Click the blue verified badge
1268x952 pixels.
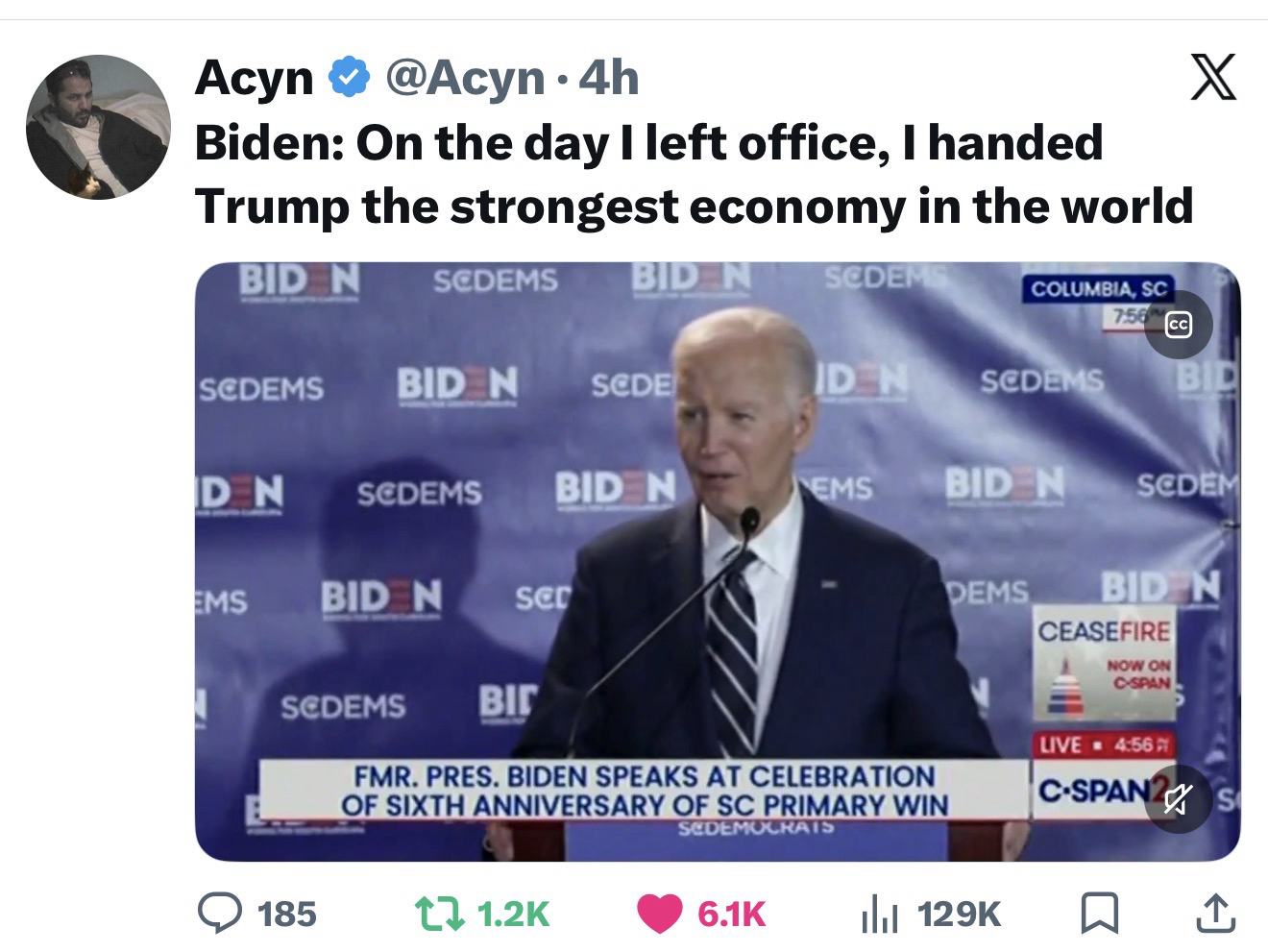click(x=349, y=78)
